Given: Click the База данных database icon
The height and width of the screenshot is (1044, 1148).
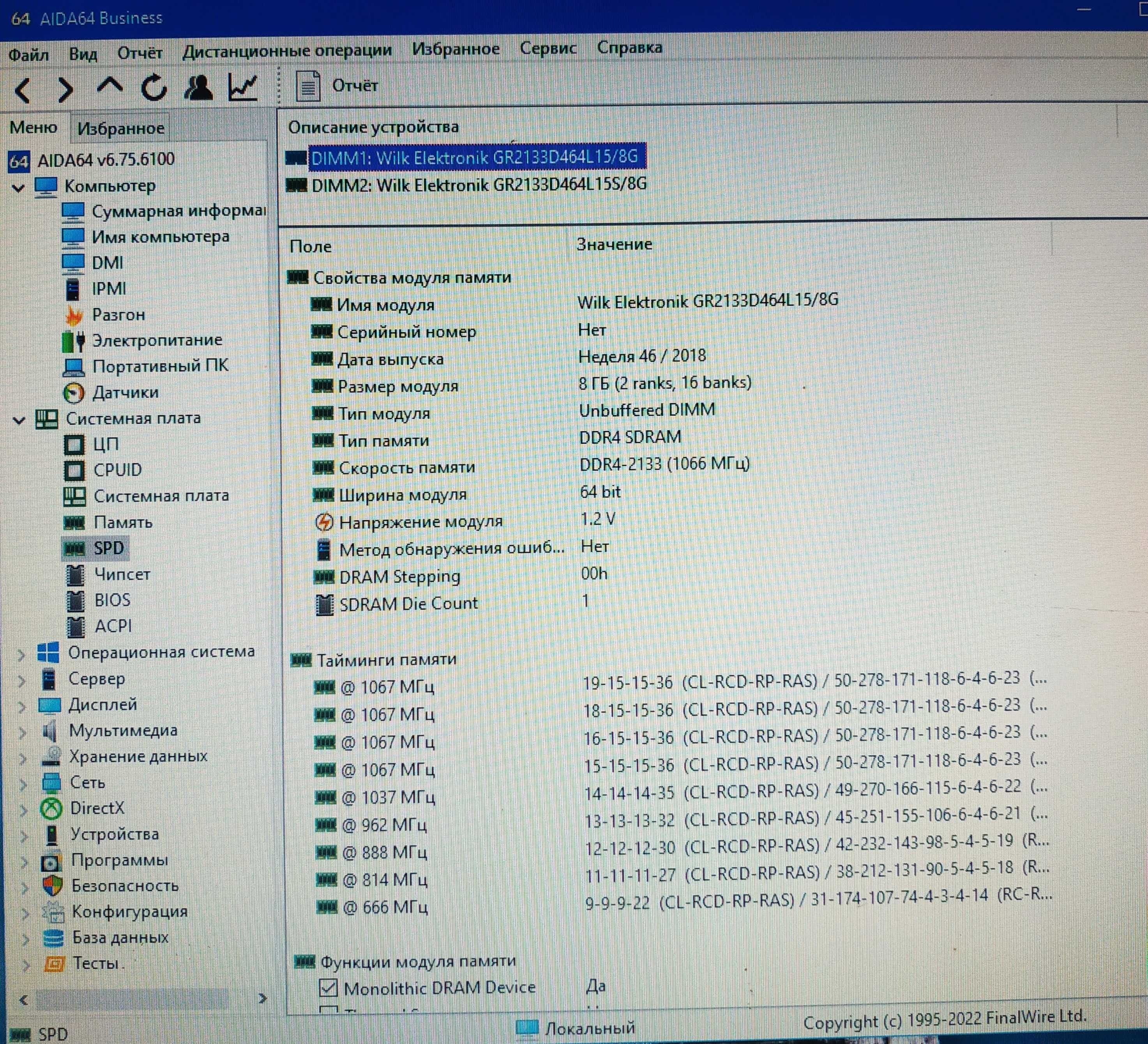Looking at the screenshot, I should 53,939.
